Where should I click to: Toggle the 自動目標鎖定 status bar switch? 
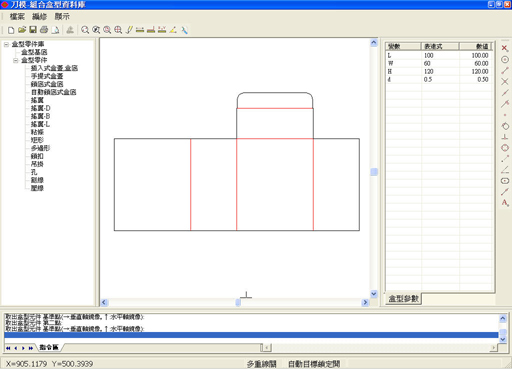314,364
